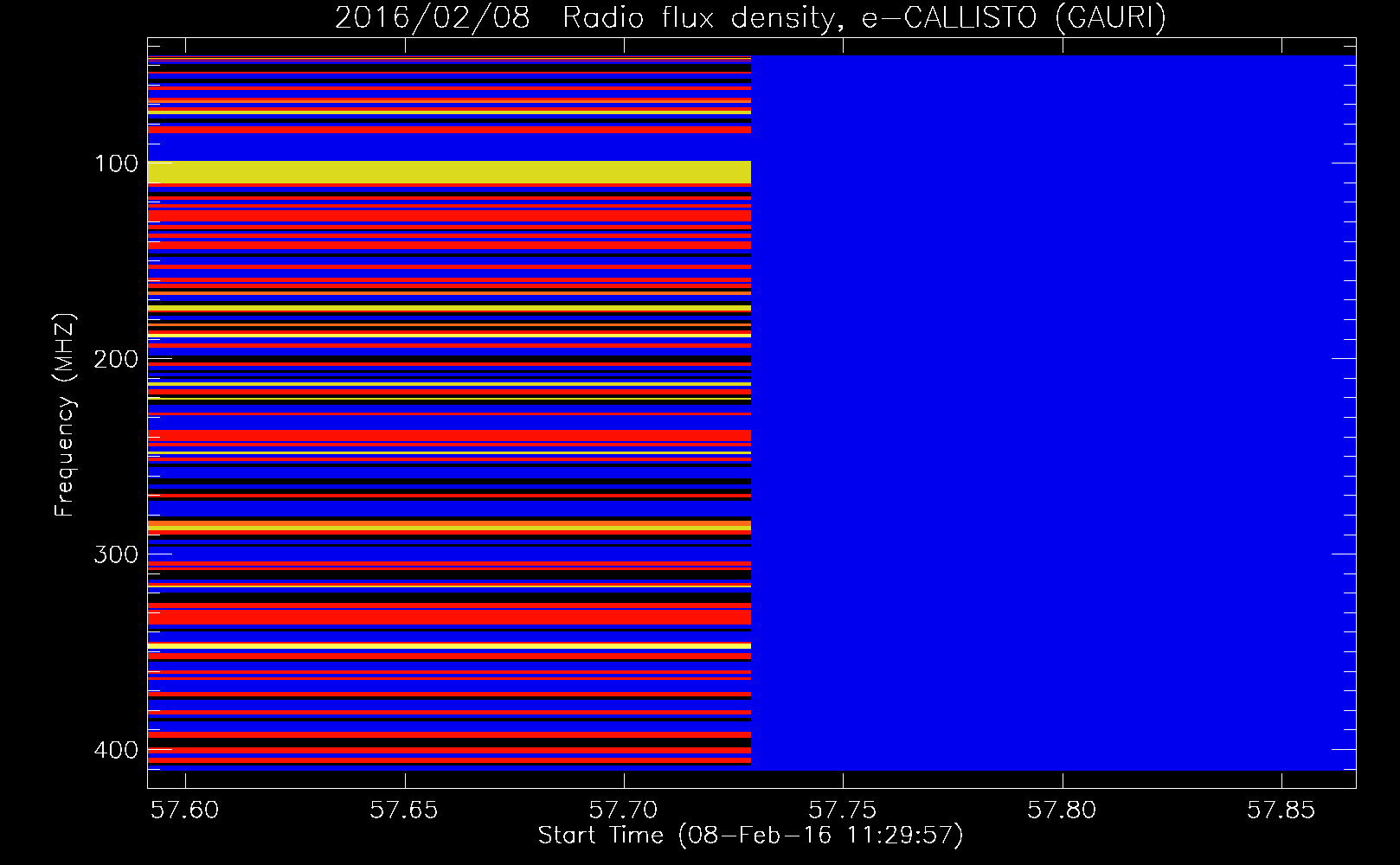Click the 57.80 time tick label
Screen dimensions: 1400x865
[x=1062, y=811]
